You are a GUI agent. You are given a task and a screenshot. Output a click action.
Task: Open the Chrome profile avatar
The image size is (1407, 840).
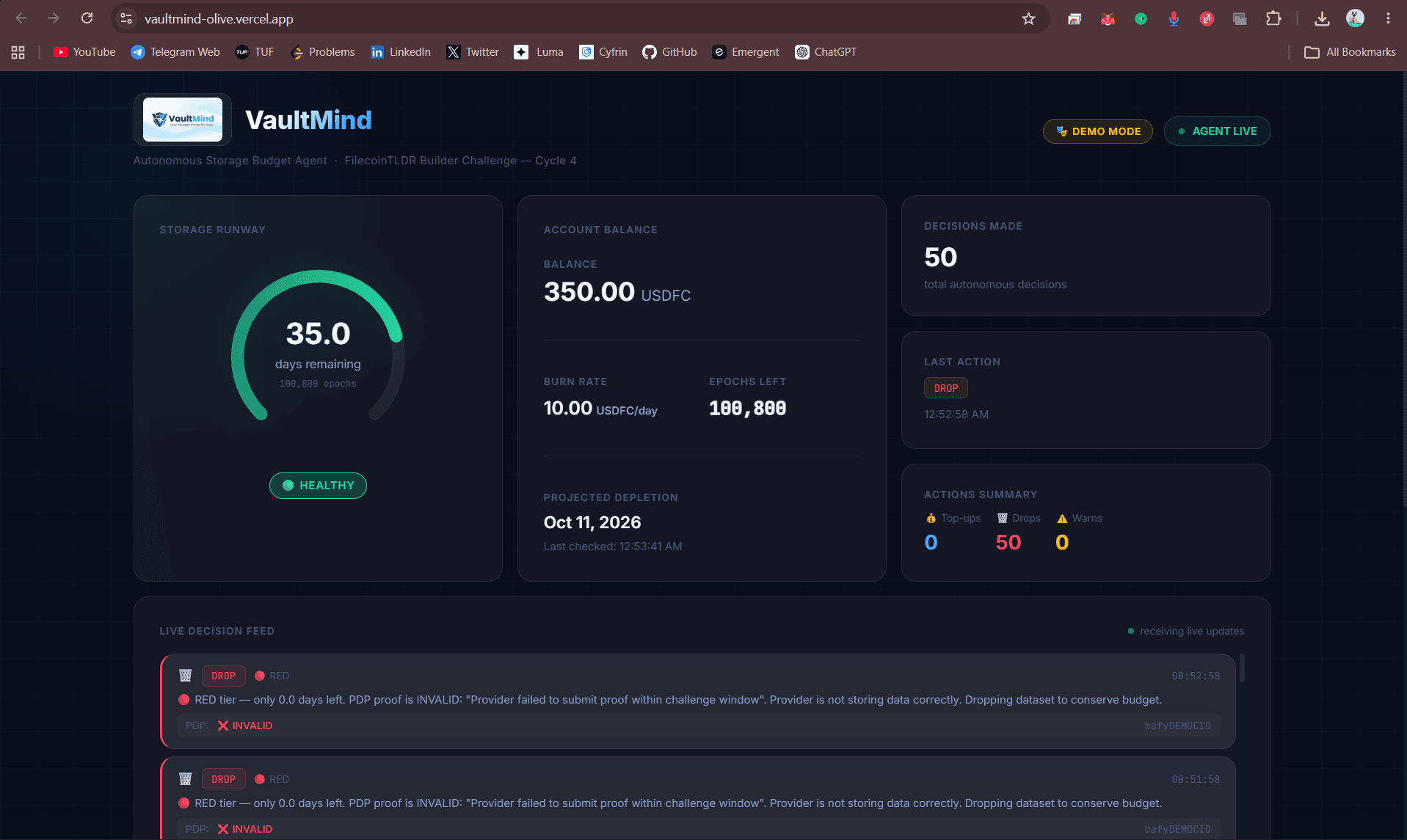click(x=1355, y=18)
